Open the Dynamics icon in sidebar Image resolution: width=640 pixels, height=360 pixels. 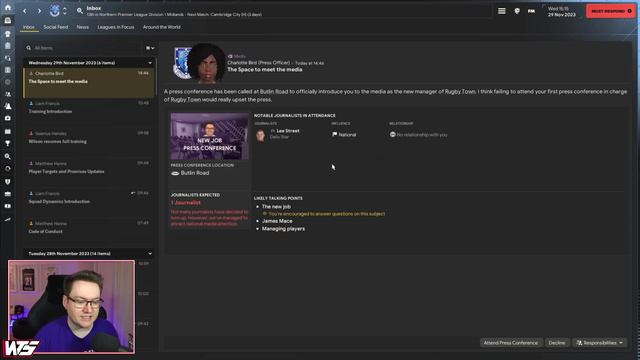(8, 58)
